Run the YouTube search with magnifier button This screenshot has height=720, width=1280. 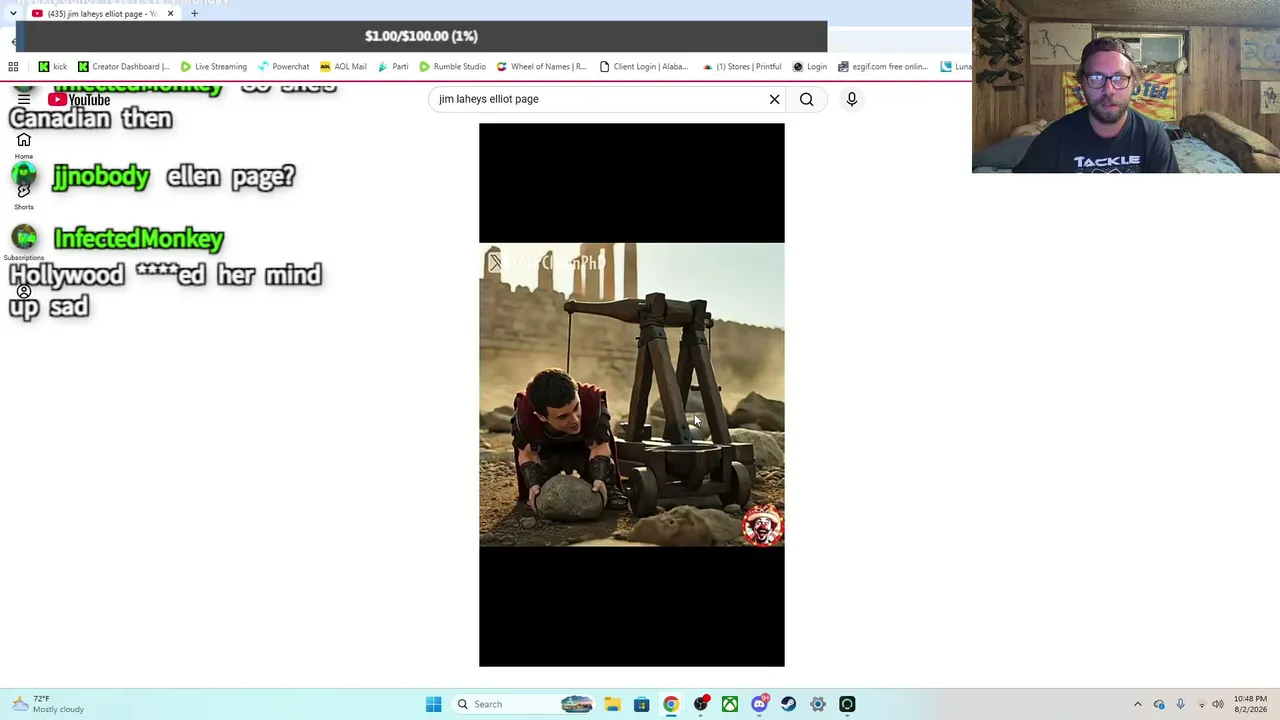click(807, 99)
